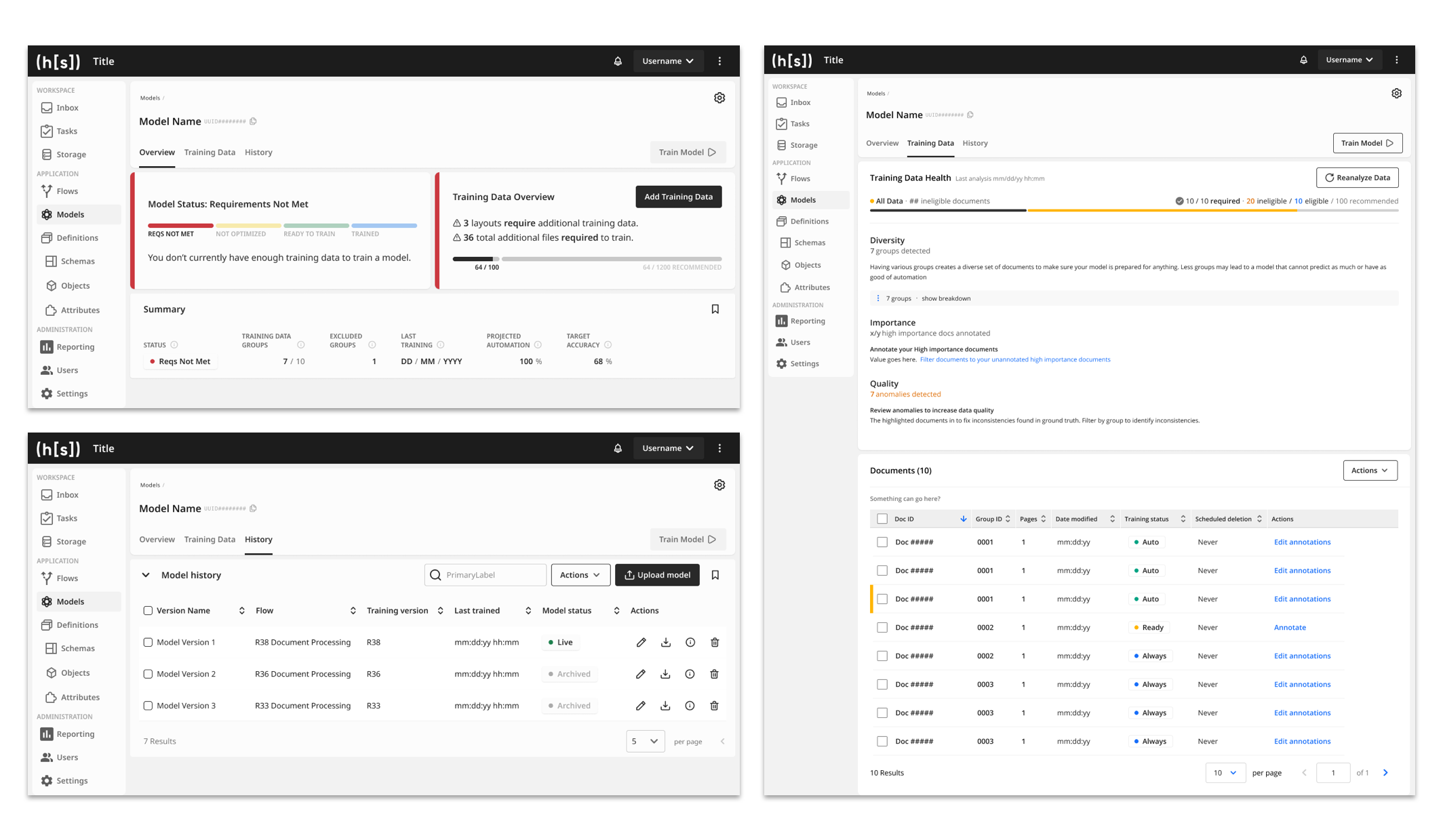Download Model Version 2
Screen dimensions: 1443x840
click(x=665, y=674)
